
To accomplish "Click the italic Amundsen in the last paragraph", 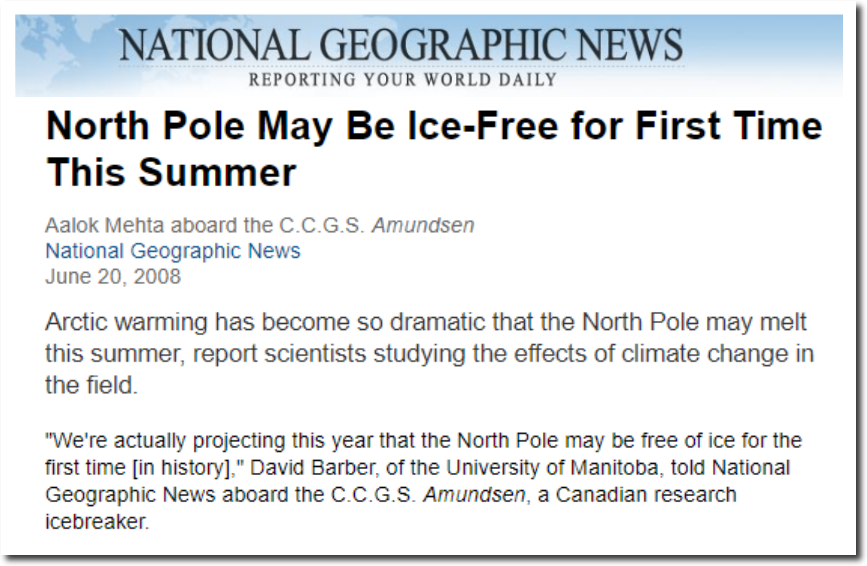I will (x=474, y=495).
